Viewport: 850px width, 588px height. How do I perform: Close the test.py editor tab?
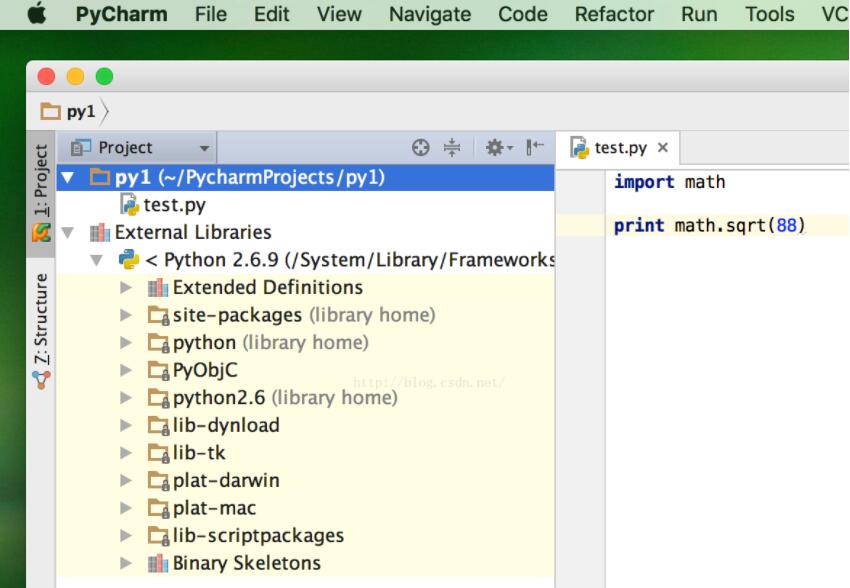tap(662, 148)
